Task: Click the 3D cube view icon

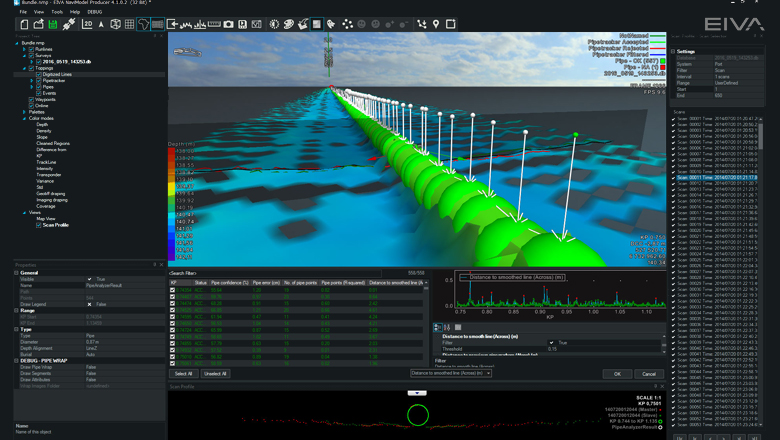Action: [x=115, y=24]
